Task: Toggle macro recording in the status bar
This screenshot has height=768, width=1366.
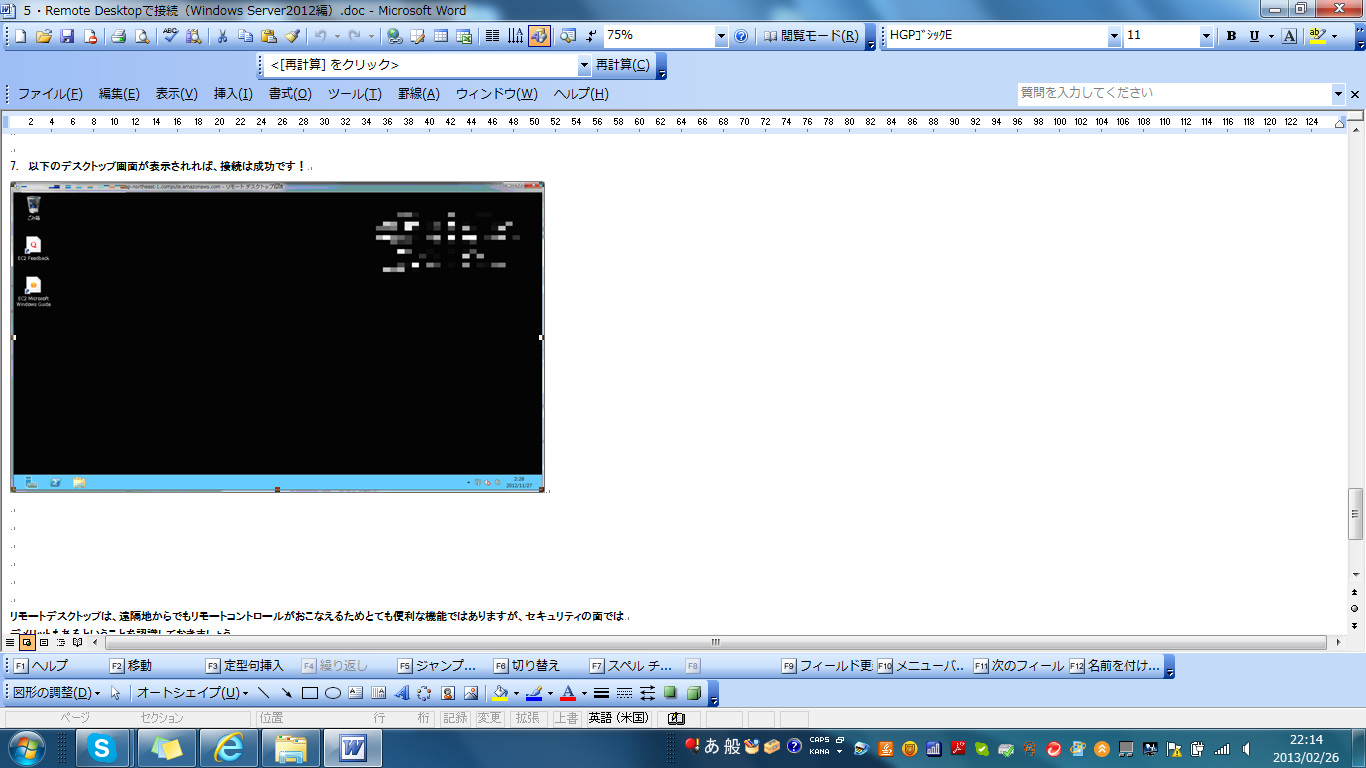Action: click(455, 718)
